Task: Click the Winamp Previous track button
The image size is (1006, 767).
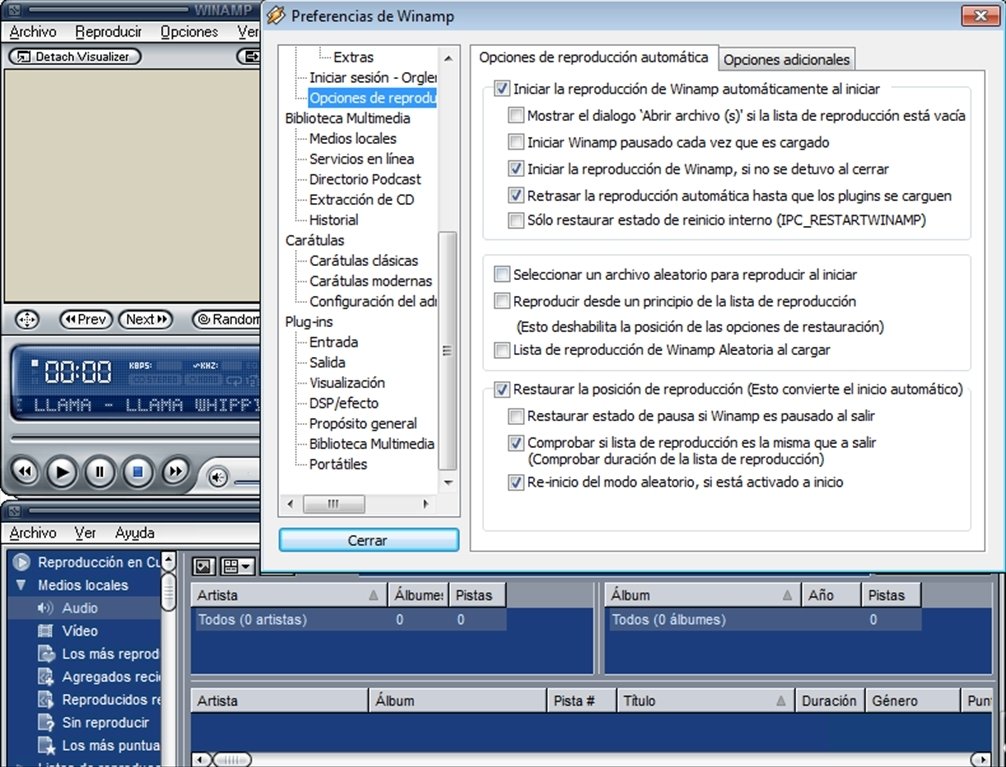Action: click(24, 472)
